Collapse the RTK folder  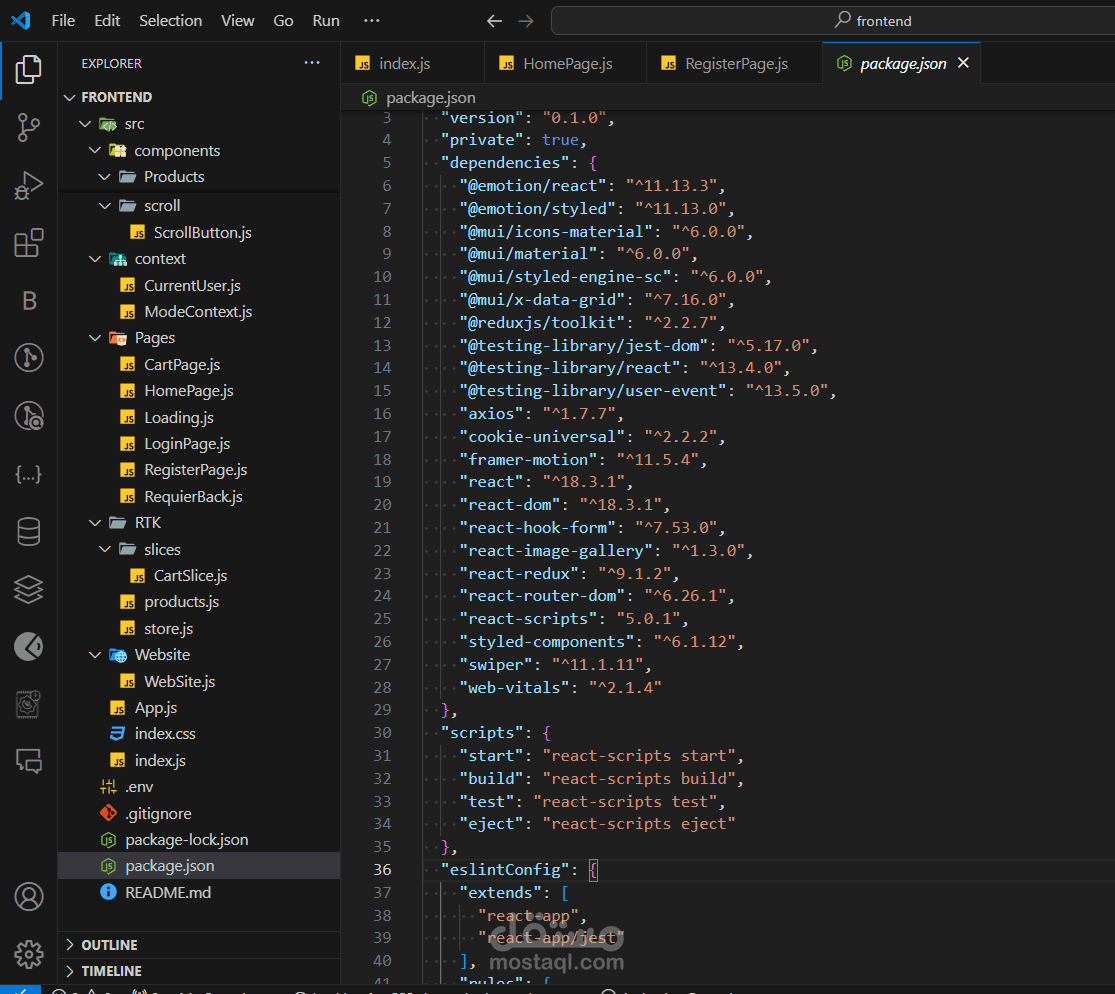coord(147,523)
